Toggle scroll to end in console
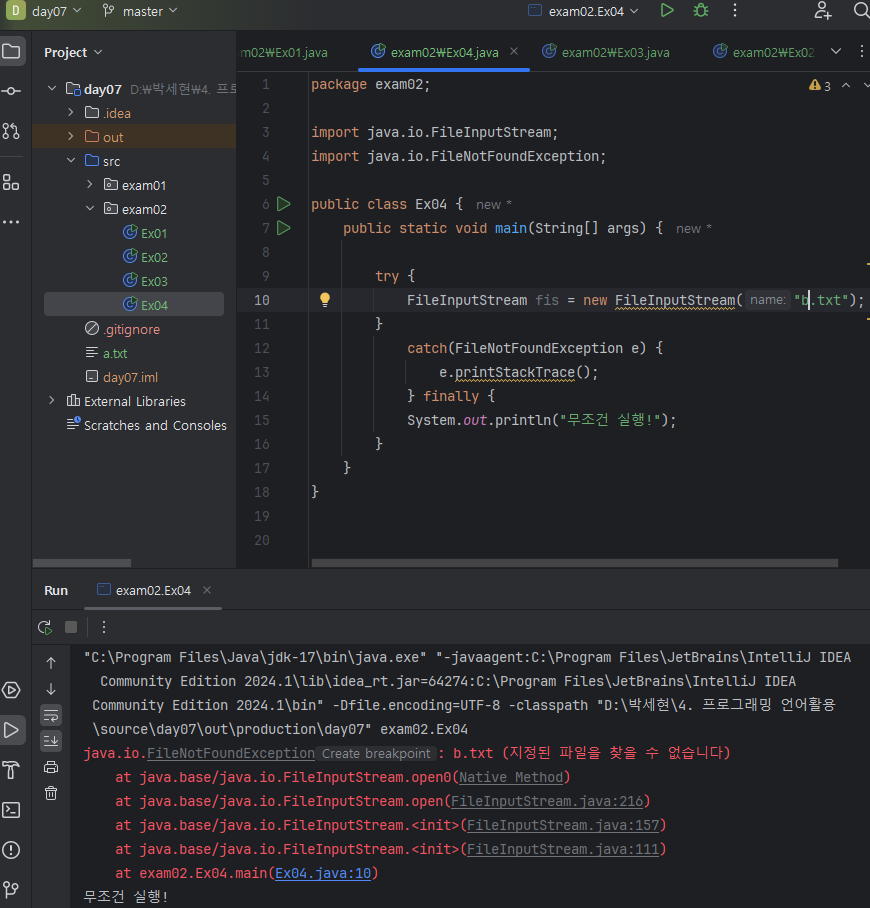Screen dimensions: 870x908 [x=51, y=740]
